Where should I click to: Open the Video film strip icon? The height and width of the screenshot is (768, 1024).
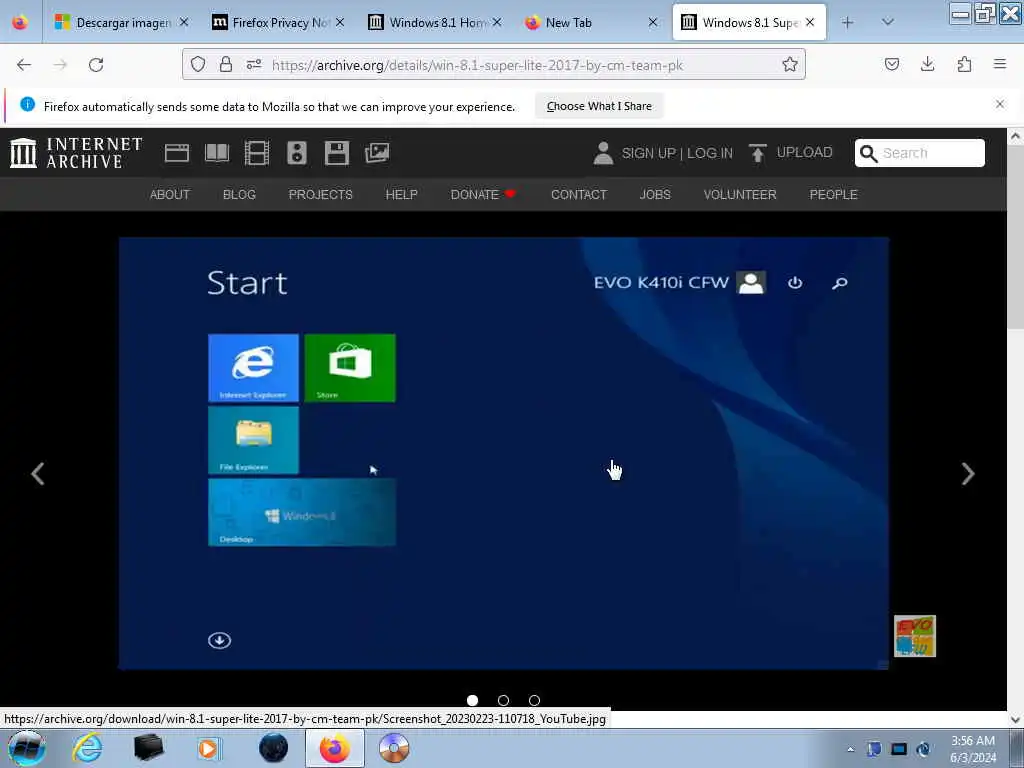pyautogui.click(x=257, y=153)
